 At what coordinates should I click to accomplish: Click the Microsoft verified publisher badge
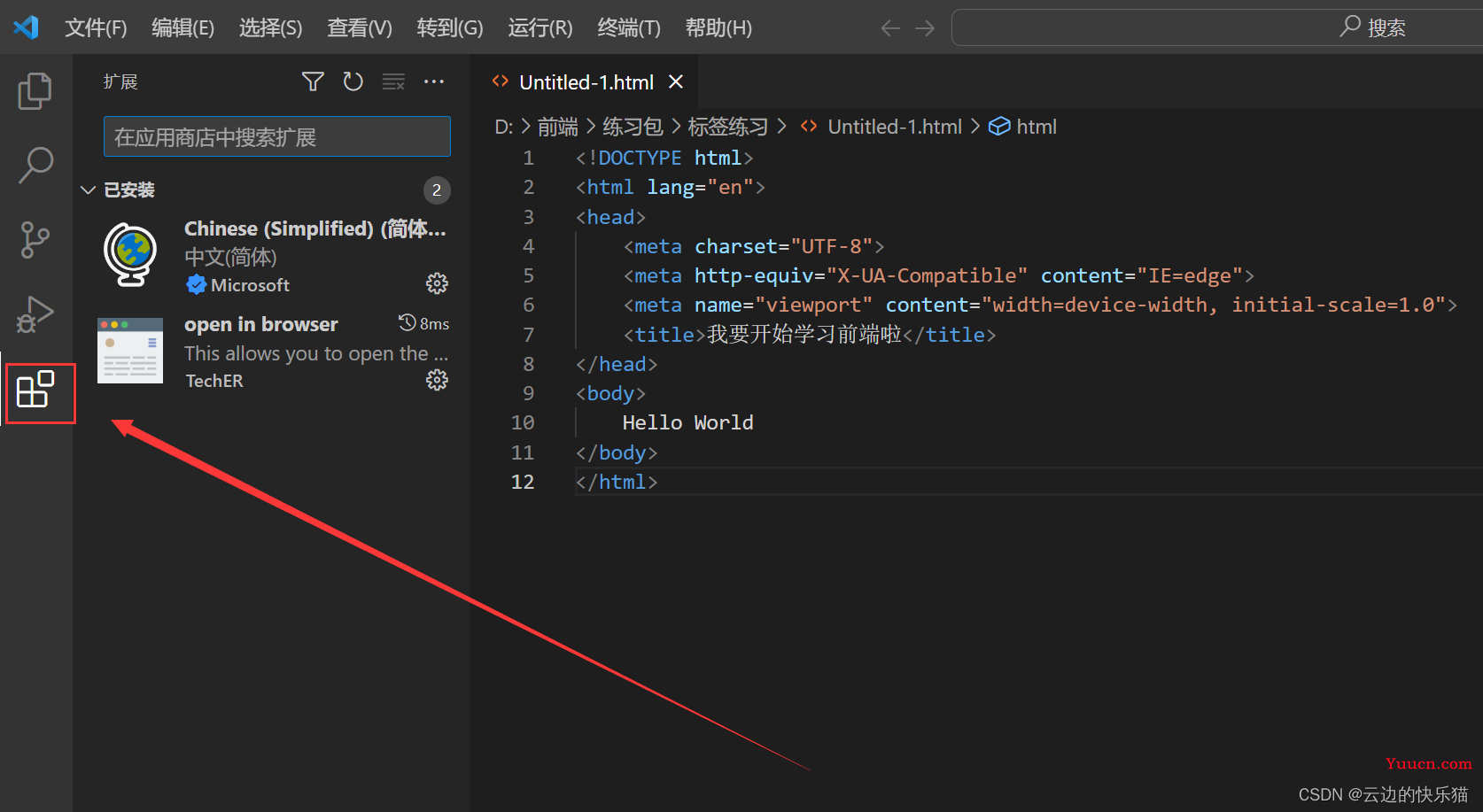pyautogui.click(x=196, y=285)
